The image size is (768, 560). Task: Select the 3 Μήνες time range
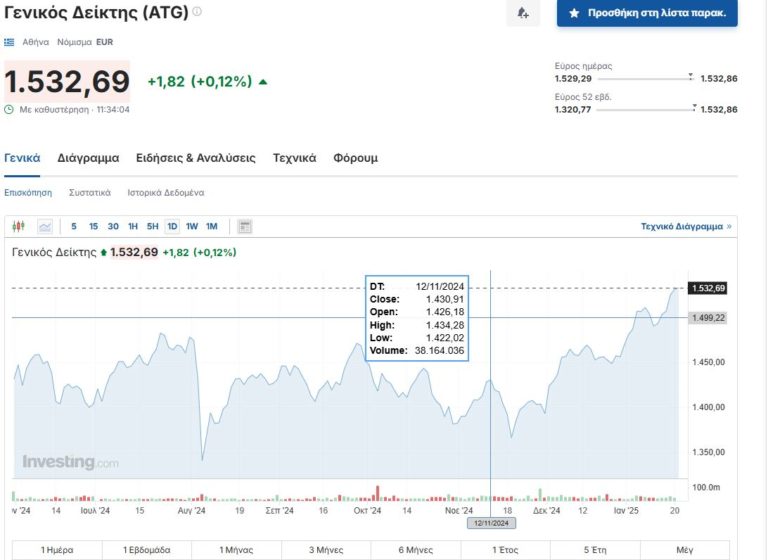click(x=326, y=550)
